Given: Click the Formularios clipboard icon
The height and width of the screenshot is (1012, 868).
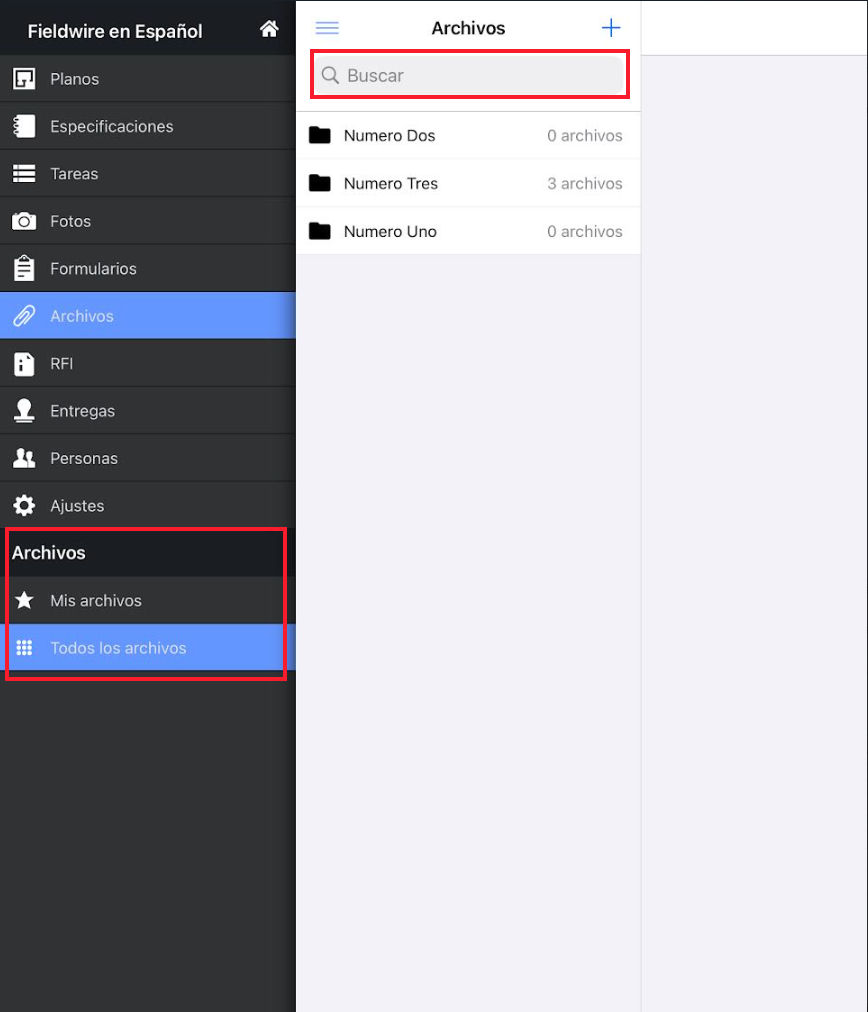Looking at the screenshot, I should point(24,268).
